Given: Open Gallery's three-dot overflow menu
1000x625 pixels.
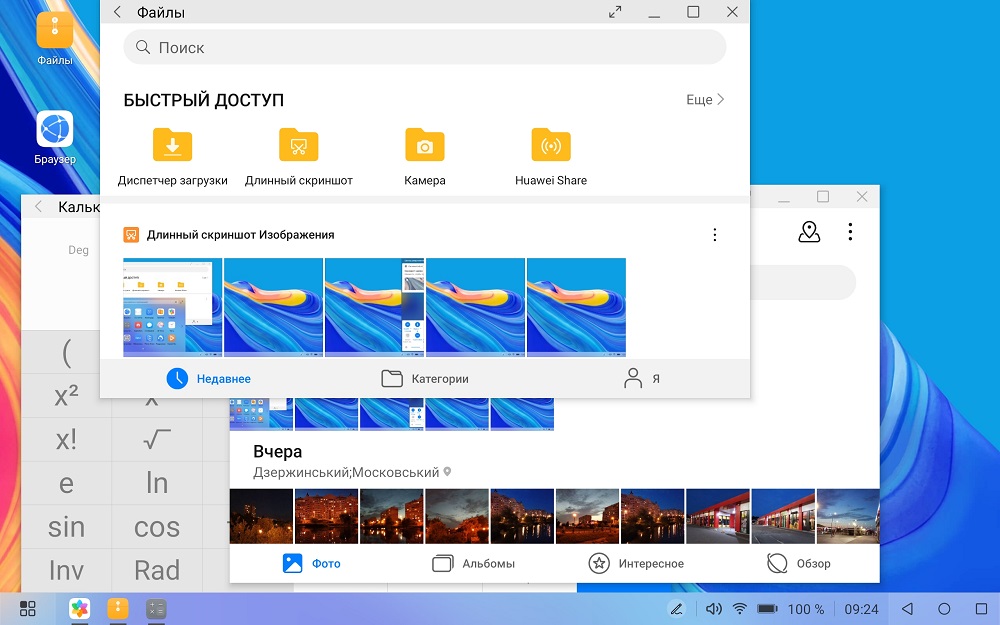Looking at the screenshot, I should (850, 232).
